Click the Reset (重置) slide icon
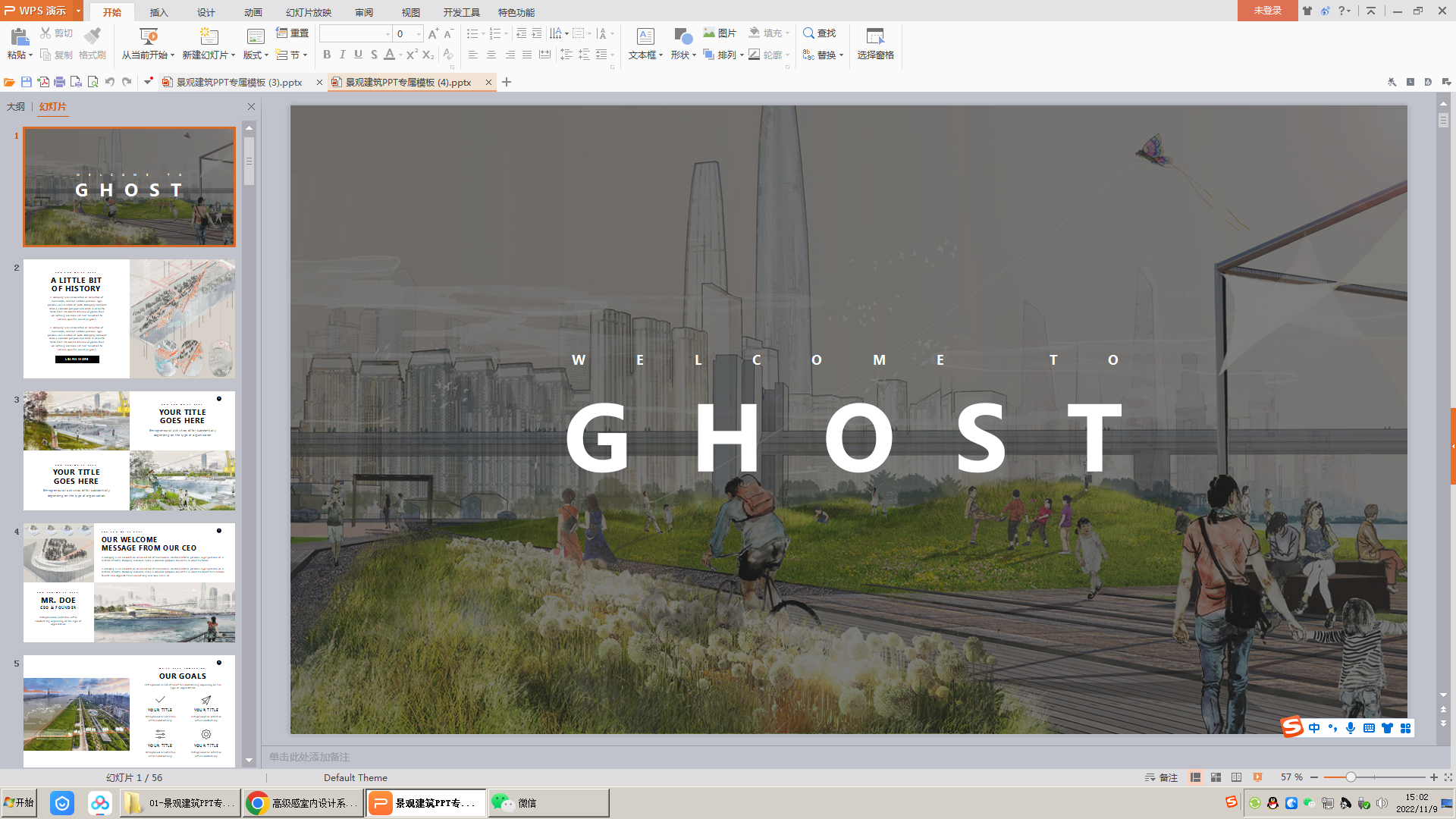This screenshot has width=1456, height=819. [292, 33]
